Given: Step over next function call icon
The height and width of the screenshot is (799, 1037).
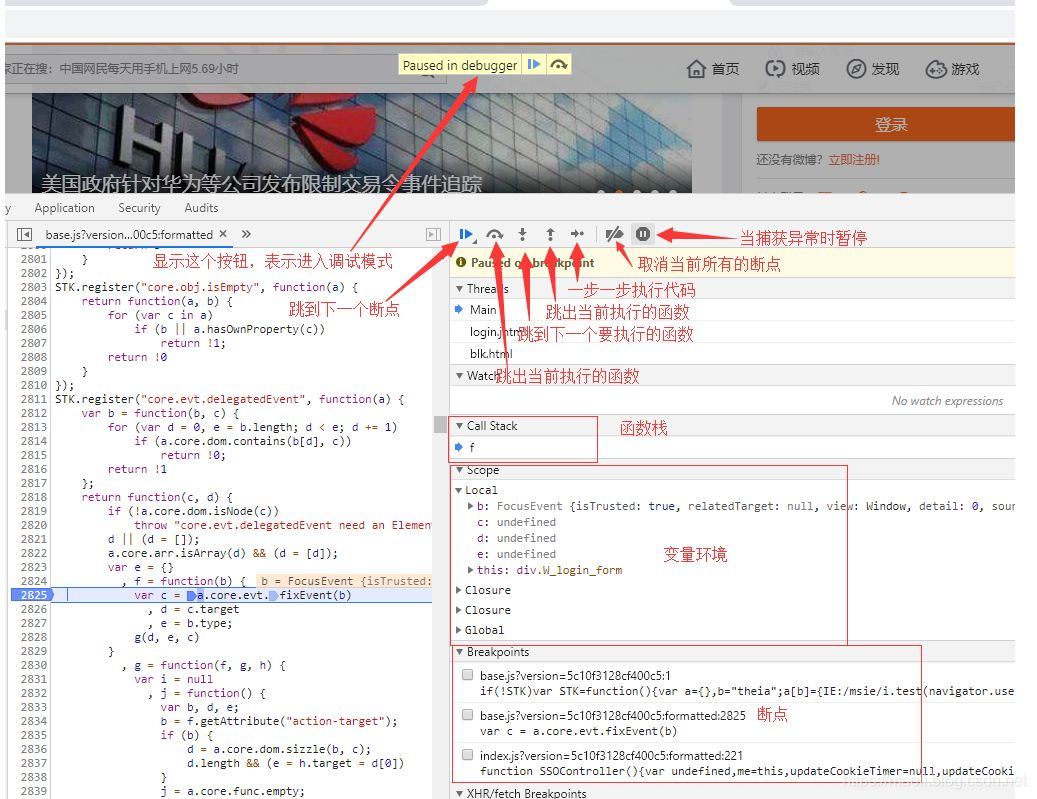Looking at the screenshot, I should [x=494, y=234].
